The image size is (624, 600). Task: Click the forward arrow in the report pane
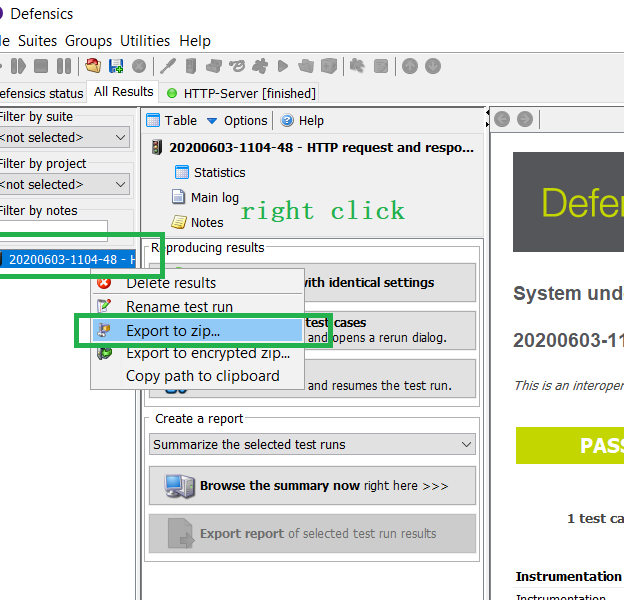(x=525, y=119)
